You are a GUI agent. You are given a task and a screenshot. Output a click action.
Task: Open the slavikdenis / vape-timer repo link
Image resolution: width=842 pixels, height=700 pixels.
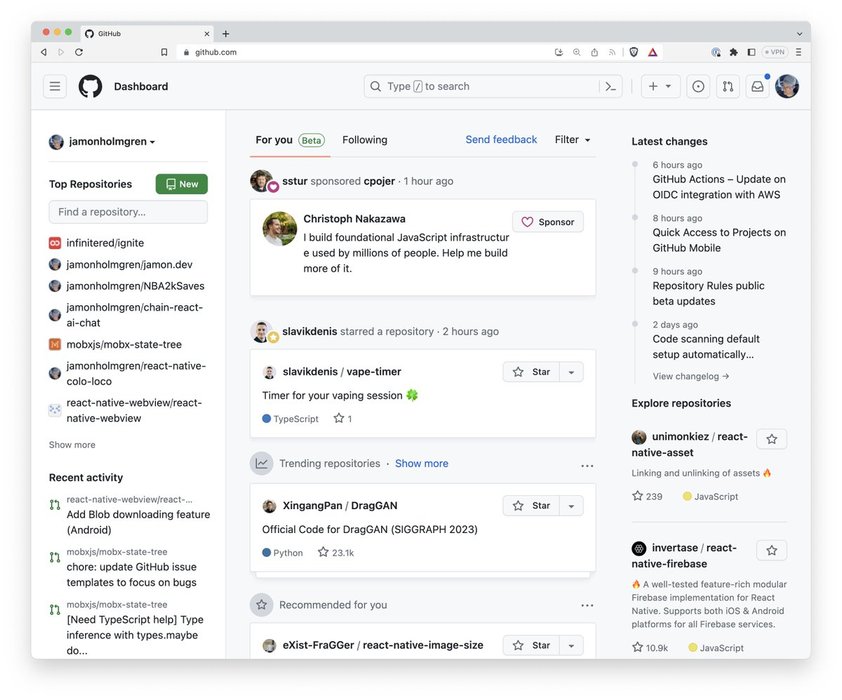(342, 371)
